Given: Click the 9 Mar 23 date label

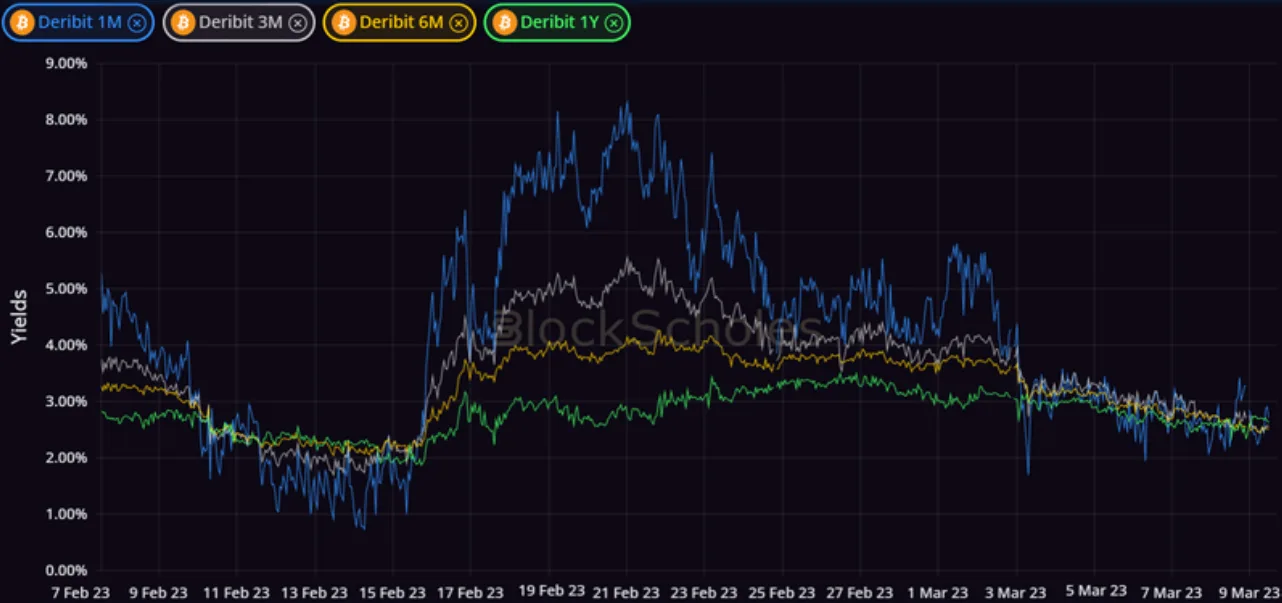Looking at the screenshot, I should (1250, 592).
